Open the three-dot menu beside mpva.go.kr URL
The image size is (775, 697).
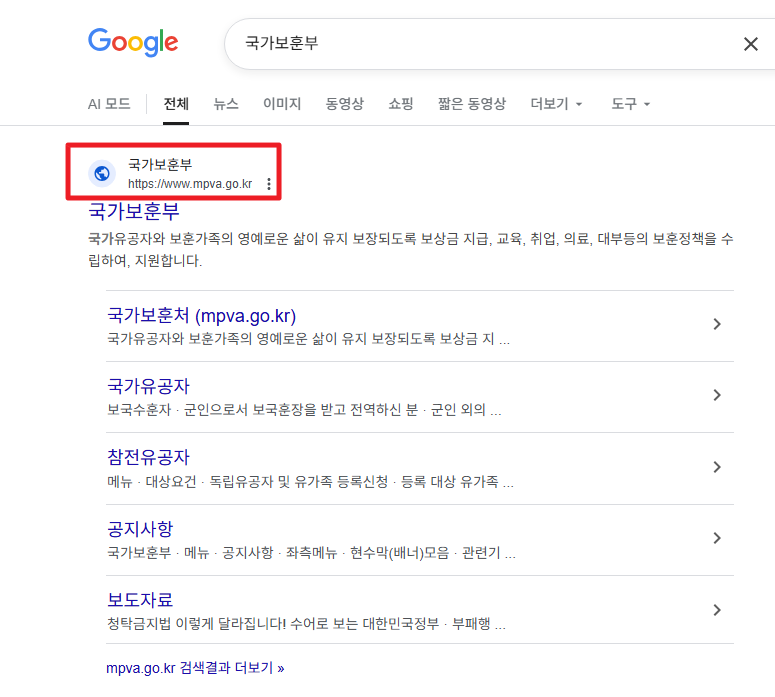(269, 184)
